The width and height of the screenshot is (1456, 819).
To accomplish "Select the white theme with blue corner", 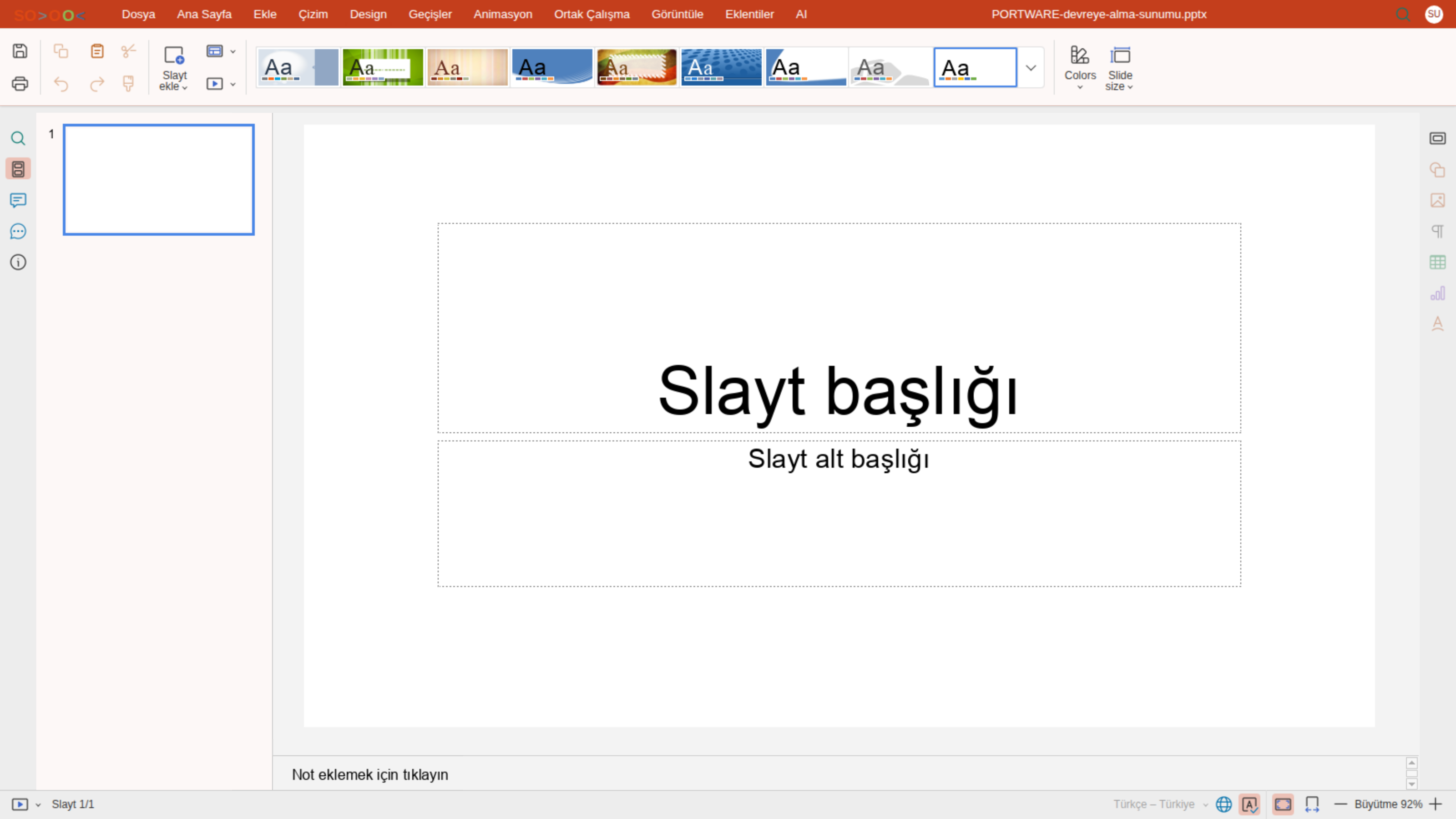I will (x=807, y=67).
